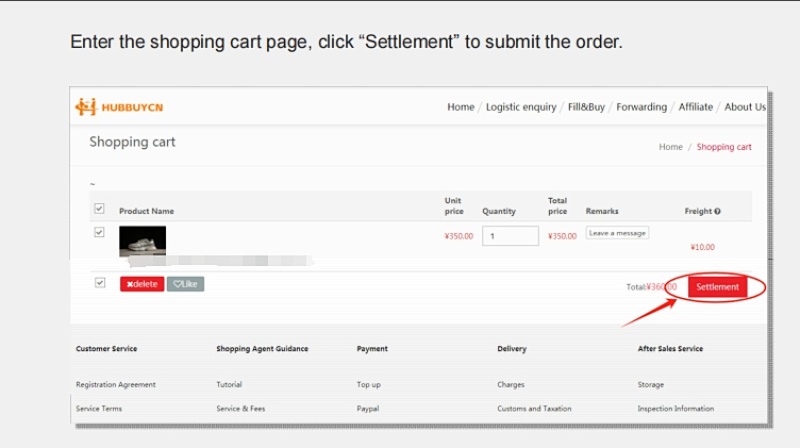Open the Forwarding navigation item

click(641, 107)
